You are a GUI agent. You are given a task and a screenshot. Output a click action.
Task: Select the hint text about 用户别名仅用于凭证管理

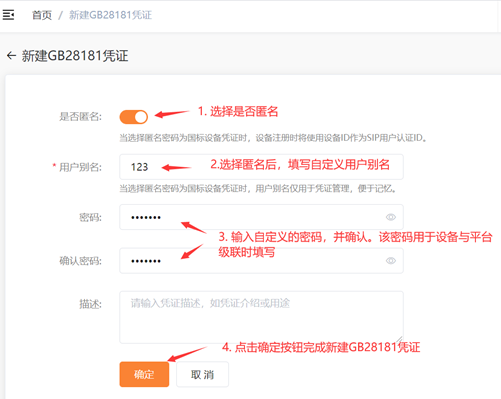pos(258,189)
